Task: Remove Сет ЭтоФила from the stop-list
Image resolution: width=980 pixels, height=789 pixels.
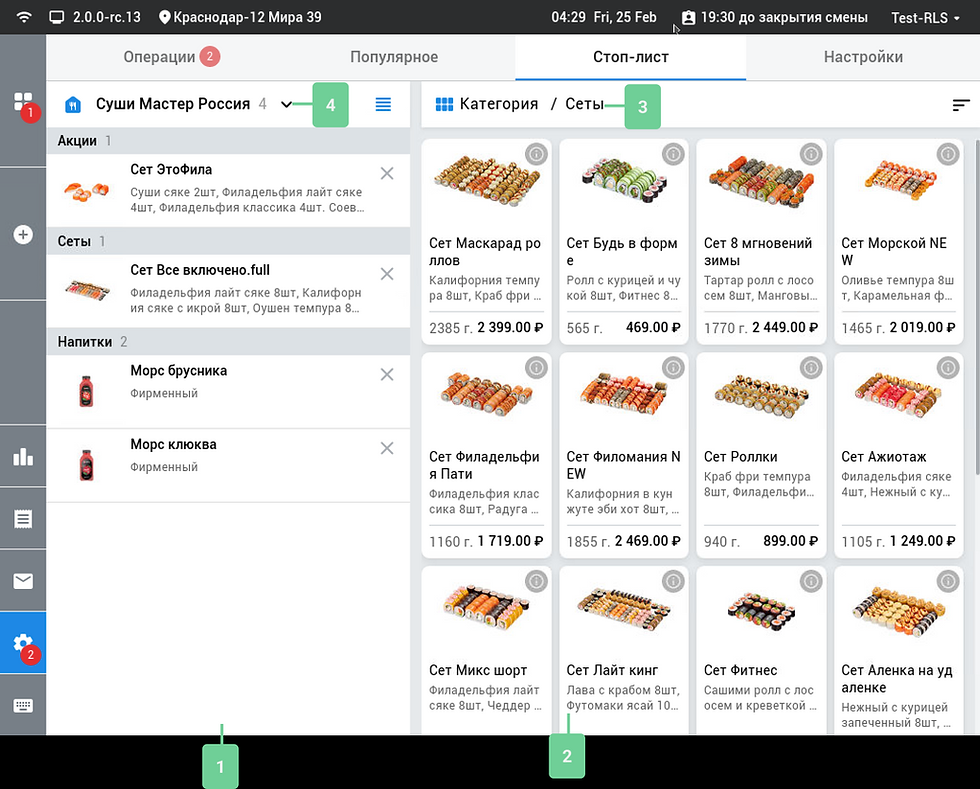Action: point(387,174)
